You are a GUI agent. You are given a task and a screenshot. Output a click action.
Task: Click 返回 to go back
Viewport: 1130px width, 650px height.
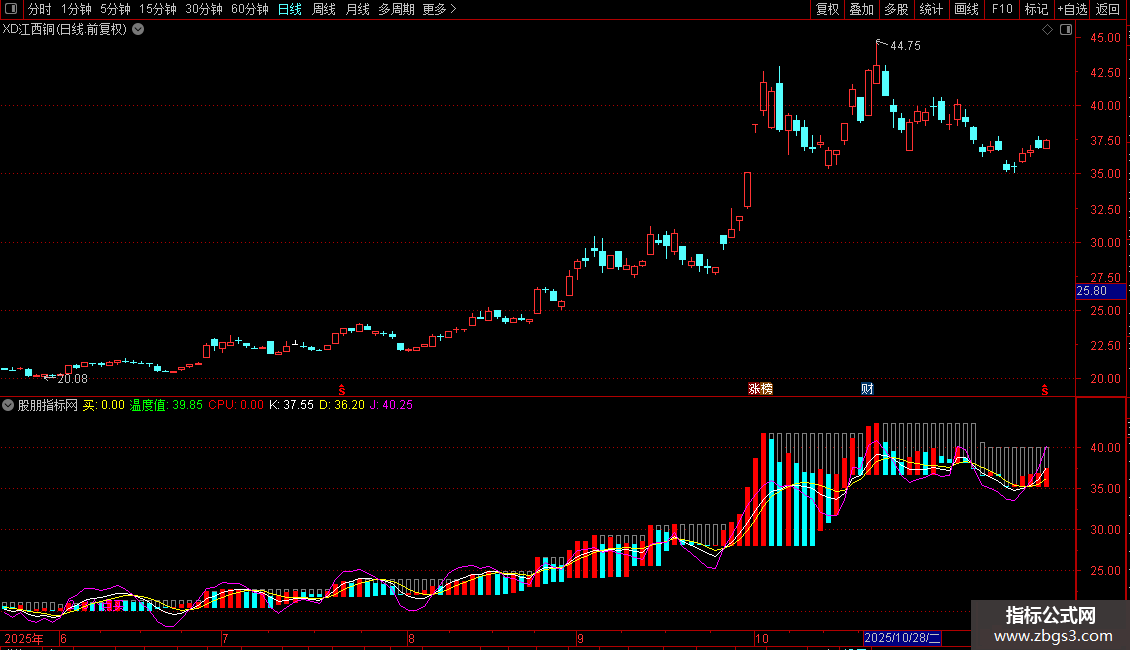(x=1108, y=9)
